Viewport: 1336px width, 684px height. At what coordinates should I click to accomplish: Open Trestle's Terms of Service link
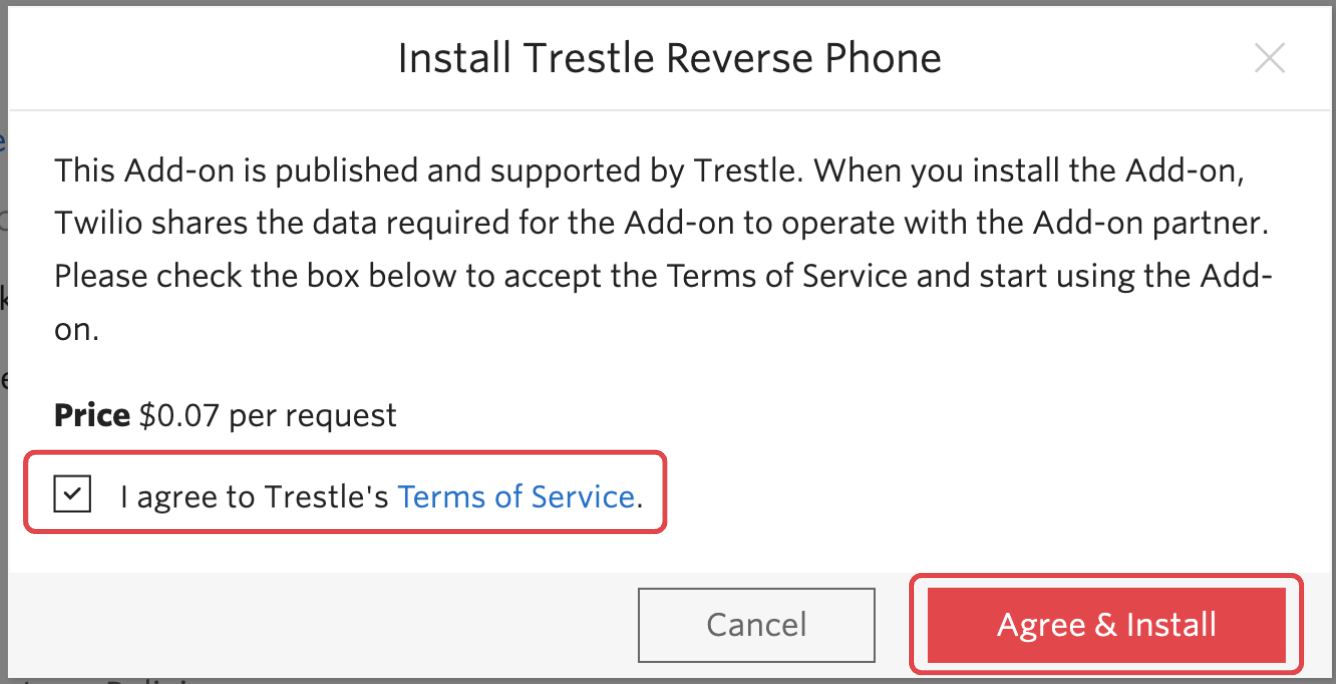pyautogui.click(x=516, y=496)
